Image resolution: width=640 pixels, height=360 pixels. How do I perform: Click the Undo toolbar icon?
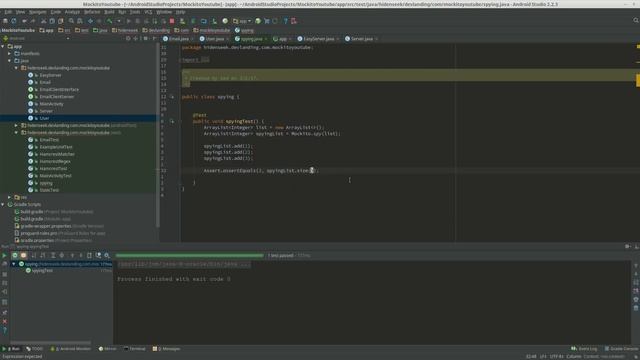tap(24, 21)
